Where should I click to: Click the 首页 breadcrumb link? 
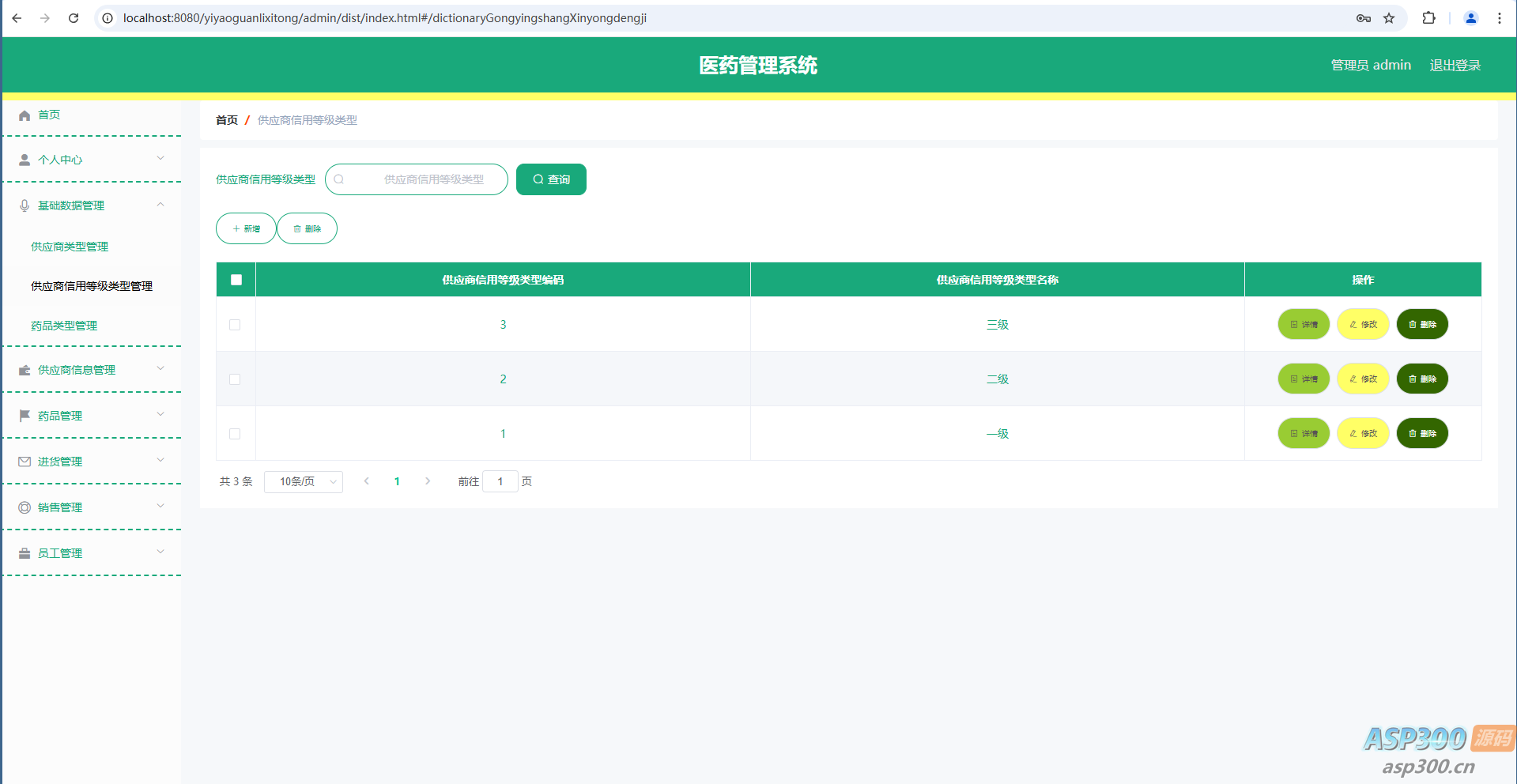[227, 120]
